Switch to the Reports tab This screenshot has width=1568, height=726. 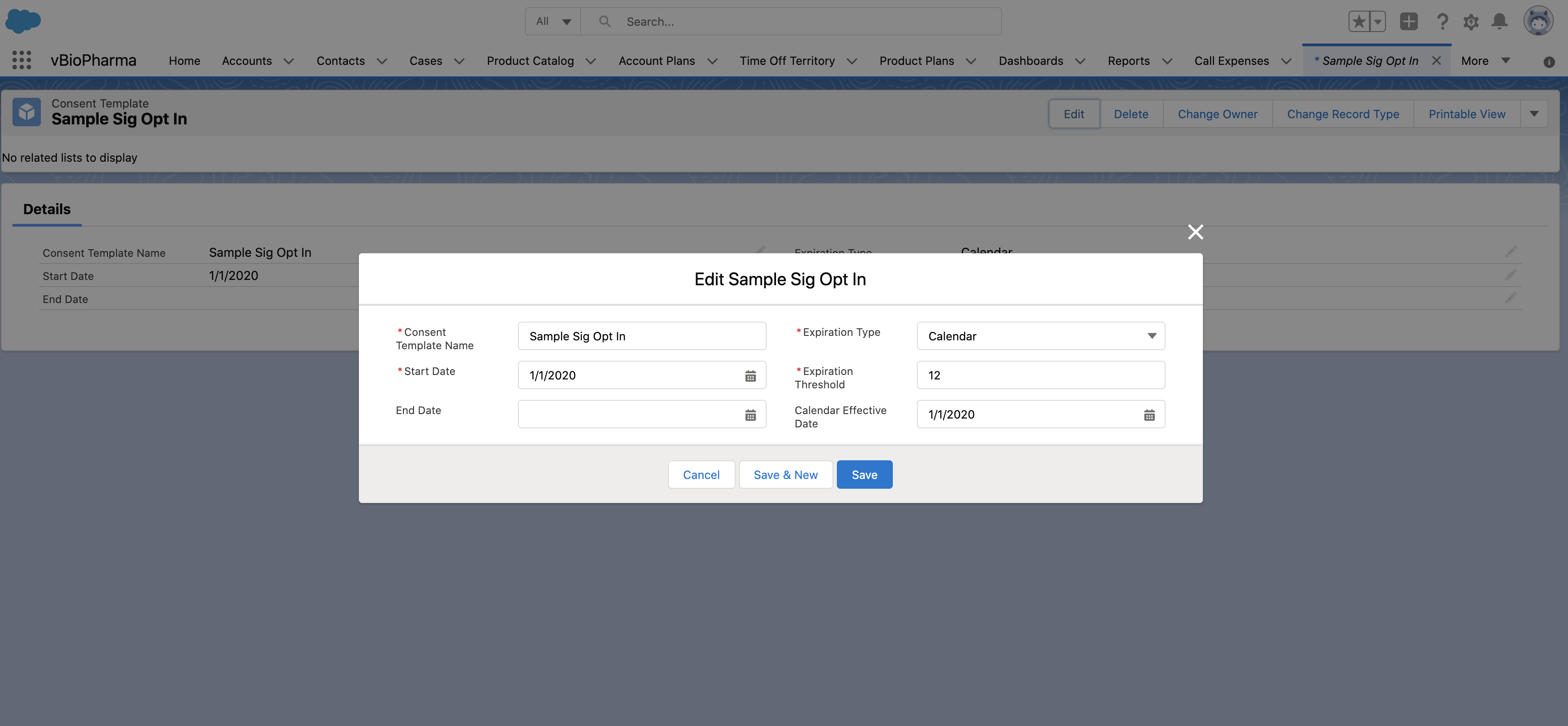pos(1128,61)
